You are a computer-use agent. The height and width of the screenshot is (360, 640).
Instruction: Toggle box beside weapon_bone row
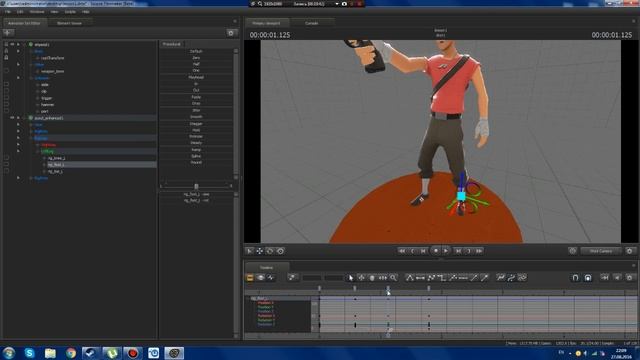(6, 71)
